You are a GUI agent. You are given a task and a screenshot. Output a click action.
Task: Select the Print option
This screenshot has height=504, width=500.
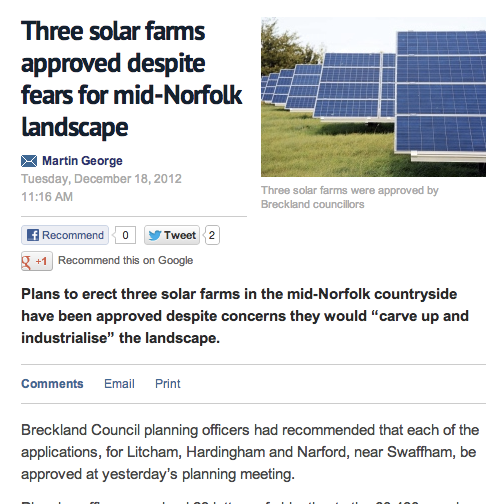[x=168, y=384]
